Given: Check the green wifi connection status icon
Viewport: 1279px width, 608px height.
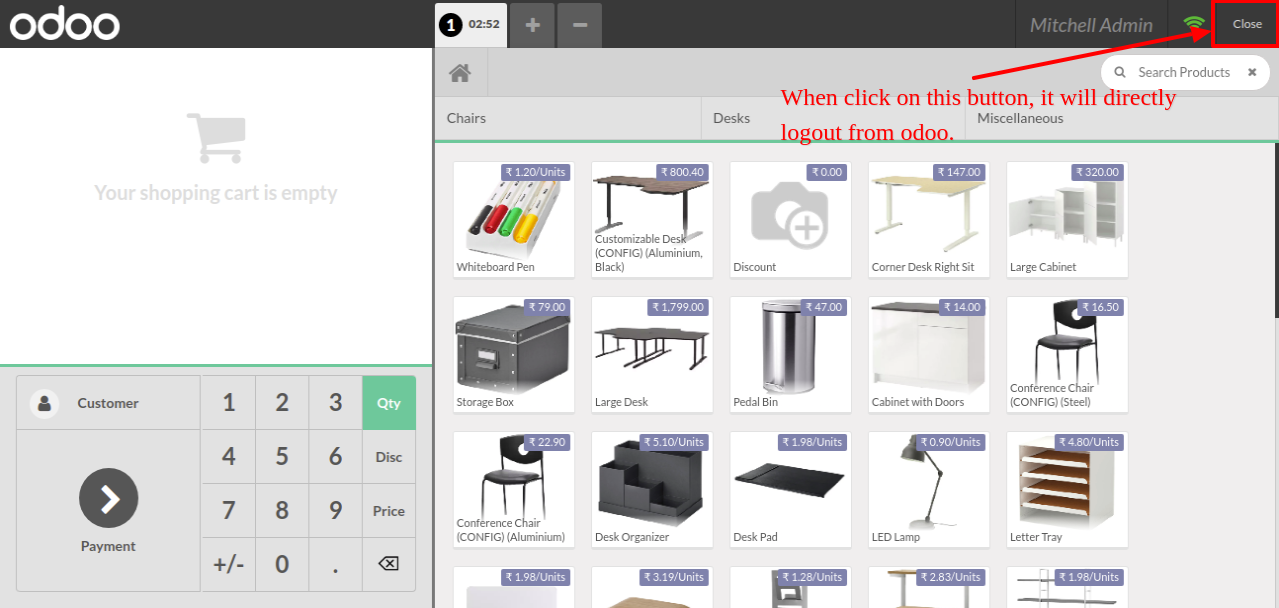Looking at the screenshot, I should pyautogui.click(x=1193, y=24).
